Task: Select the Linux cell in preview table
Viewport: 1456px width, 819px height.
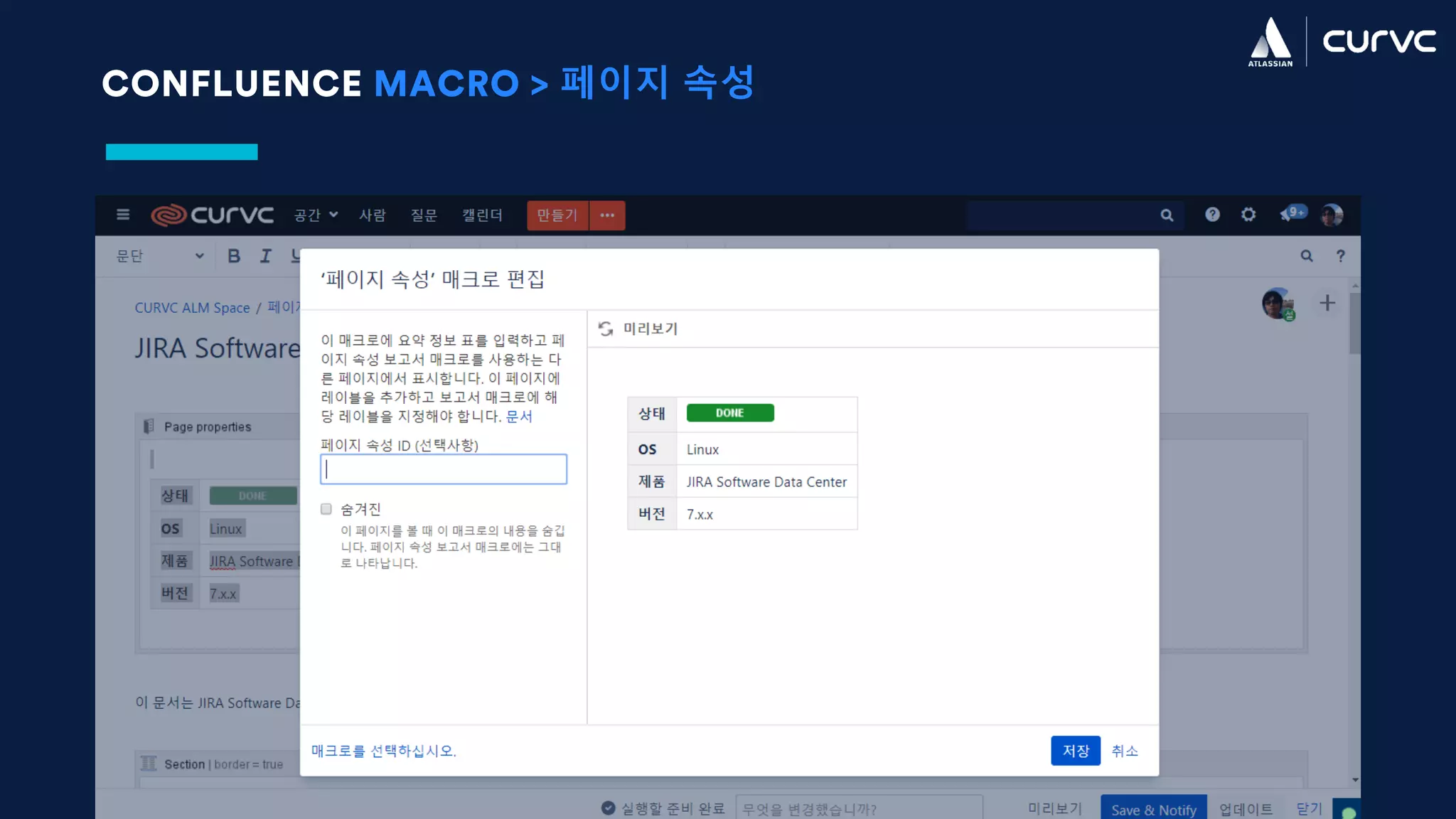Action: click(x=767, y=449)
